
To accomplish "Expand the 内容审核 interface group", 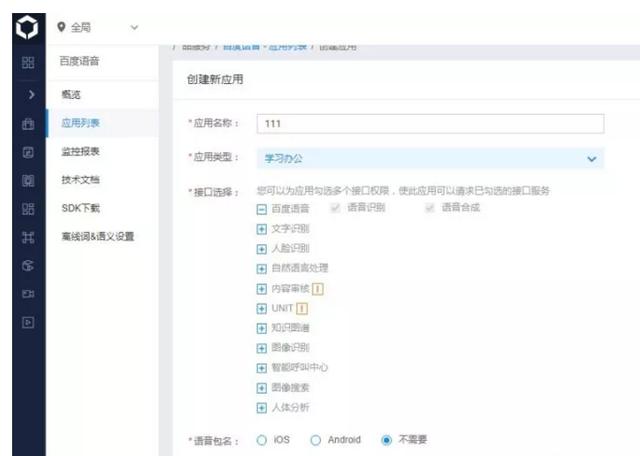I will 262,289.
